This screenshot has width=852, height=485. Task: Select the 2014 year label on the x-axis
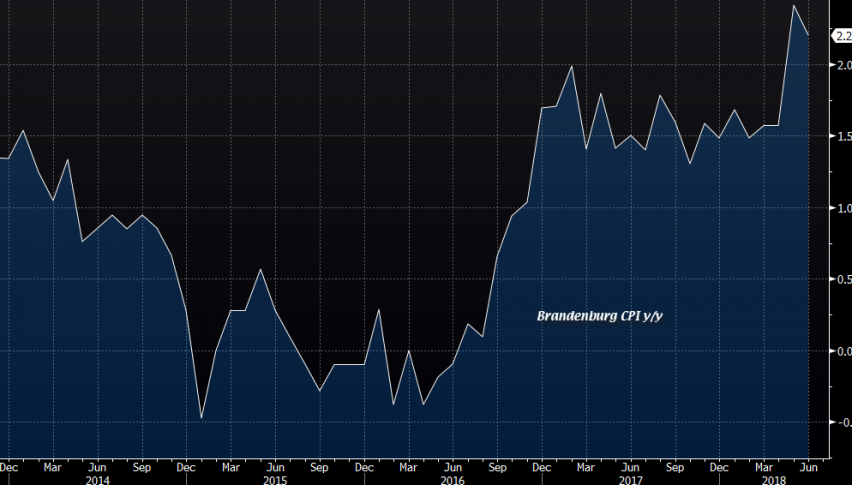(97, 480)
